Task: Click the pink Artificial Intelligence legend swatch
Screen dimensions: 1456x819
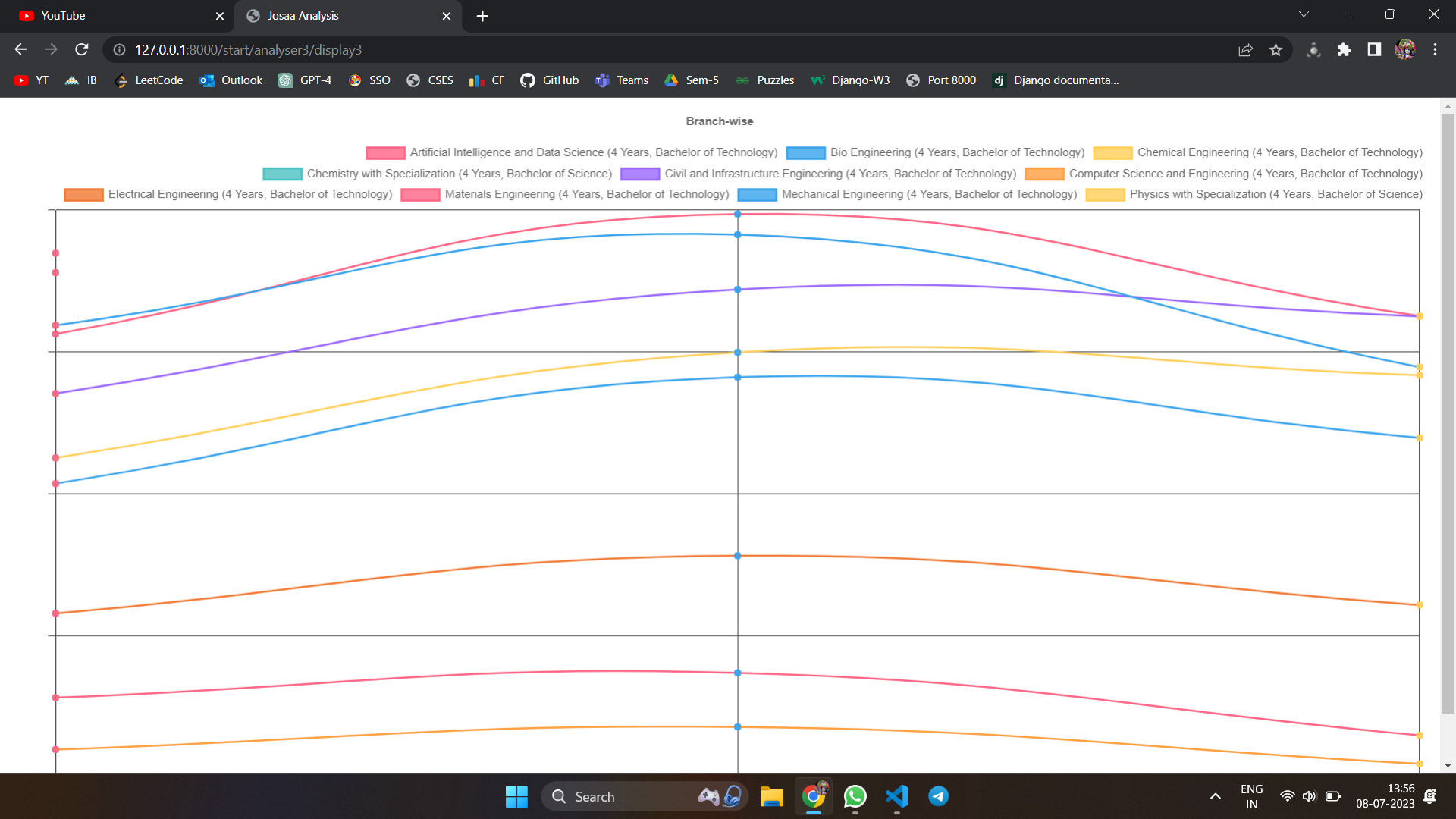Action: click(384, 152)
